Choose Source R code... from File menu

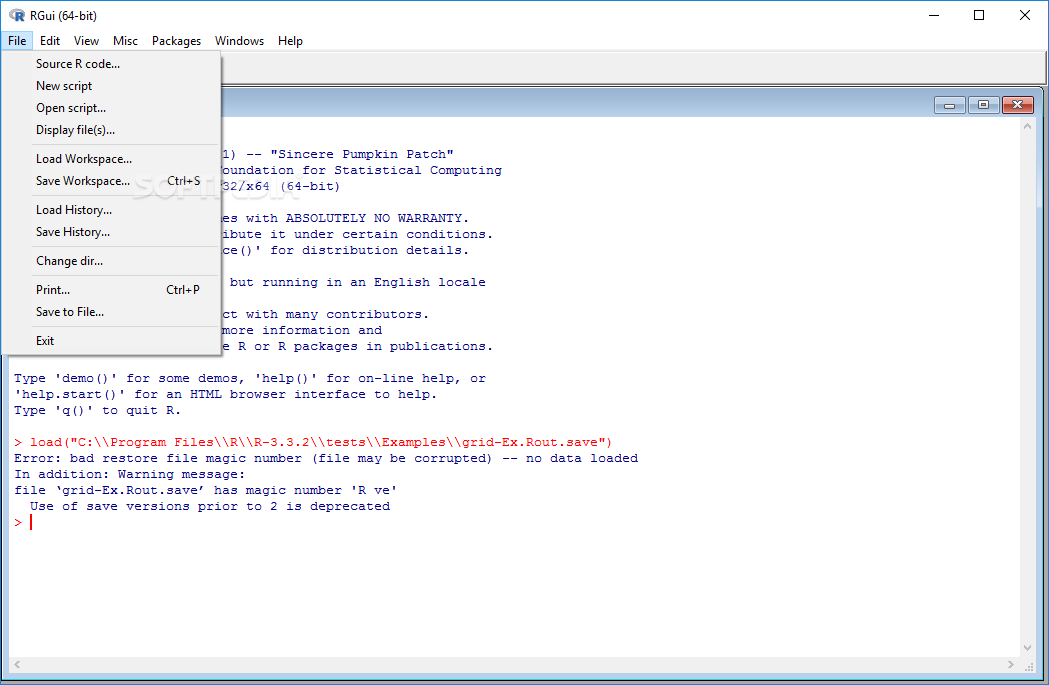111,64
